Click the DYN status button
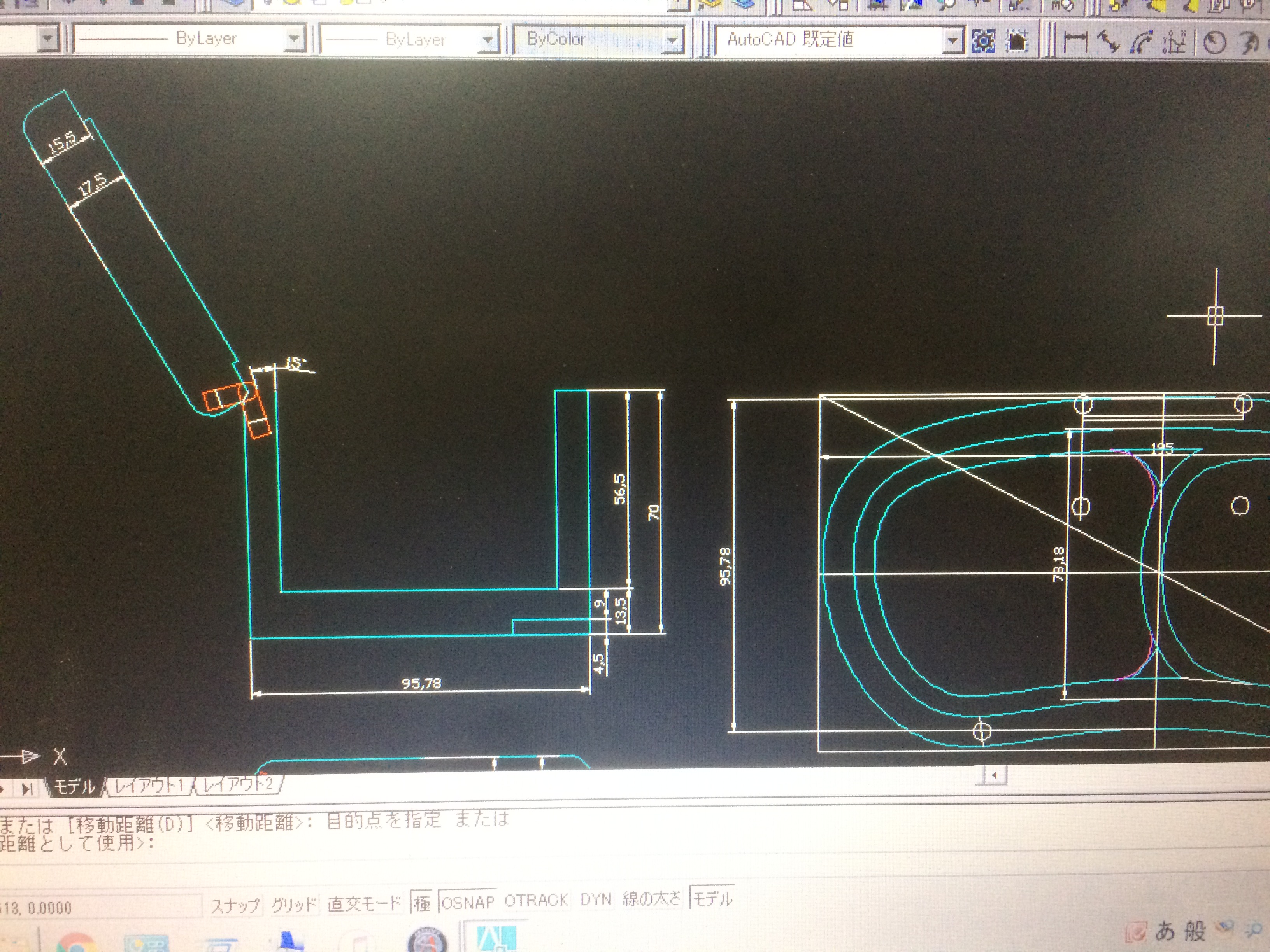1270x952 pixels. pyautogui.click(x=595, y=899)
